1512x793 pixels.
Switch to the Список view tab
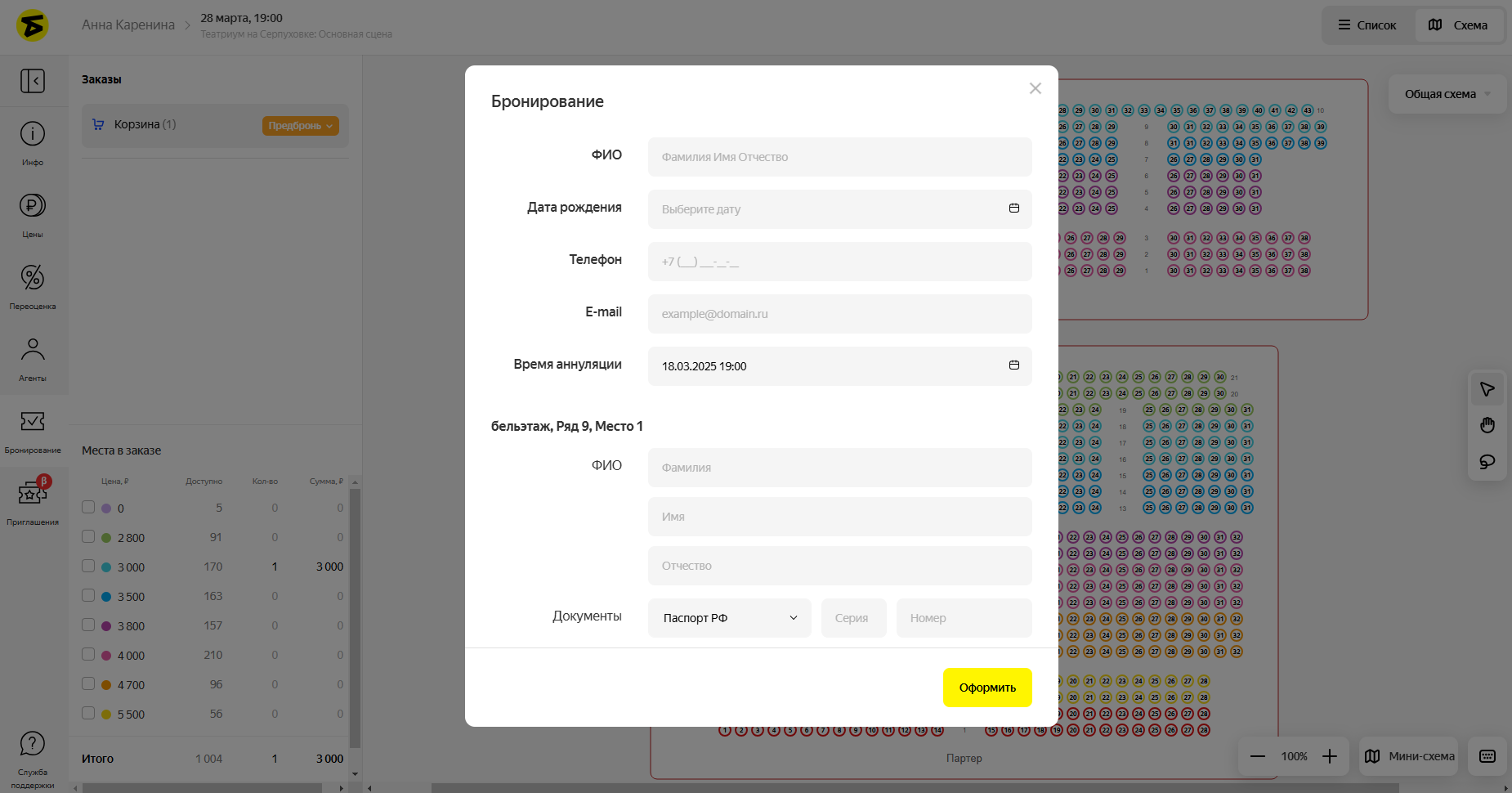click(x=1367, y=25)
